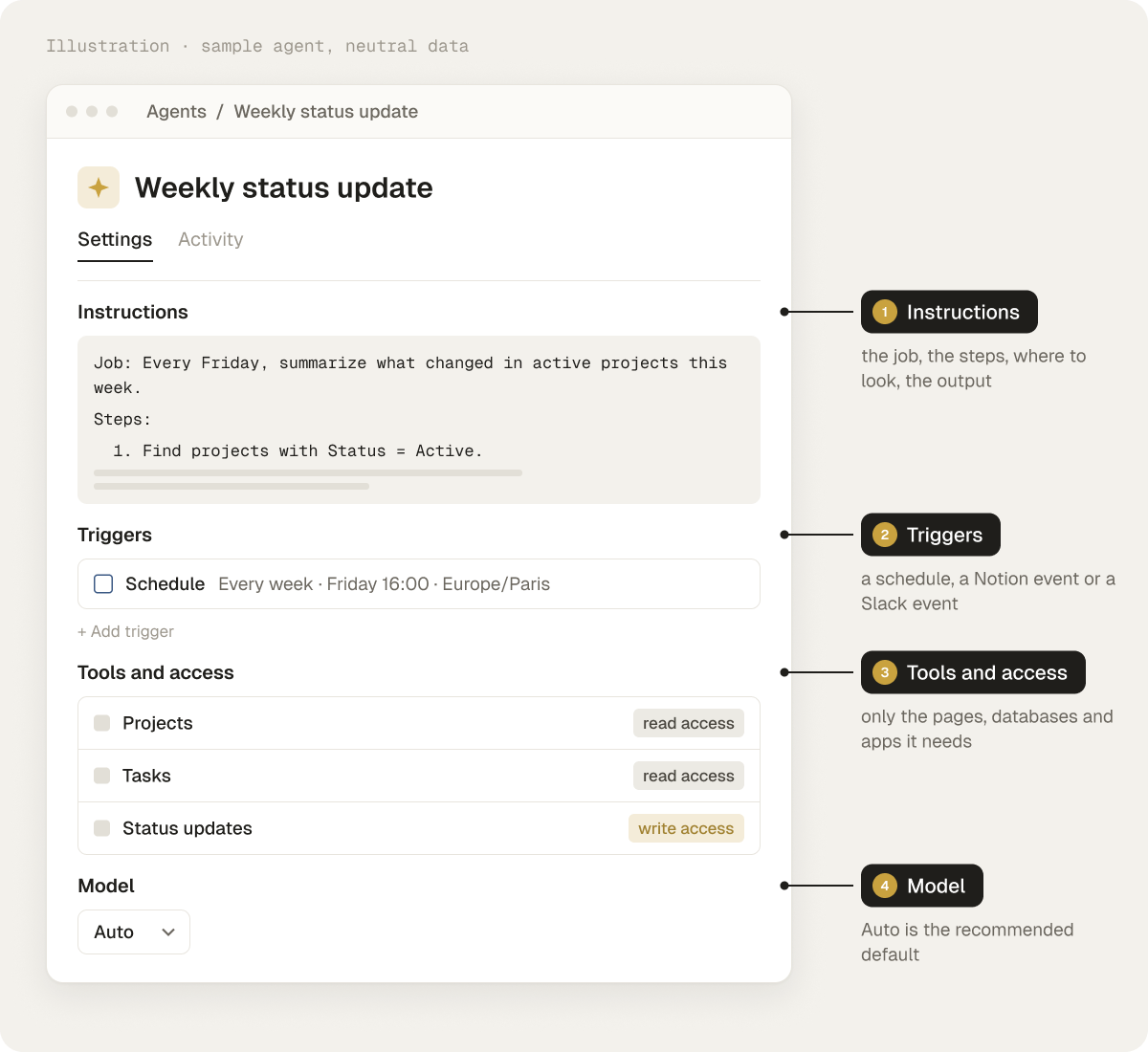Click the Tasks row label

point(146,776)
